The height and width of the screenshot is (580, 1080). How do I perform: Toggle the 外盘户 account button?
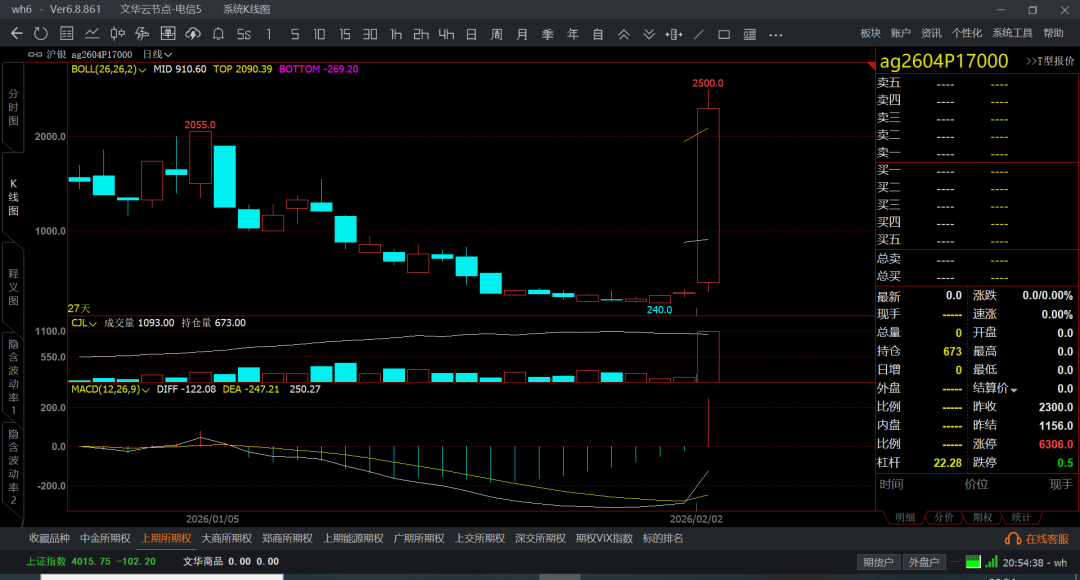[923, 562]
